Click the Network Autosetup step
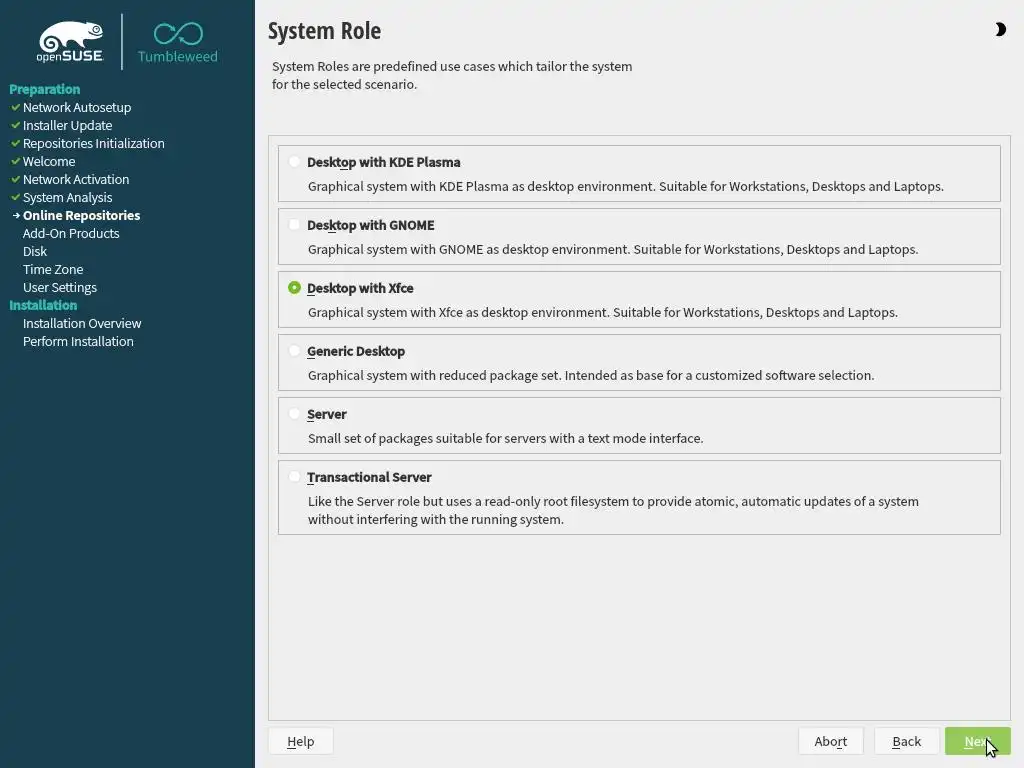The image size is (1024, 768). (x=77, y=107)
